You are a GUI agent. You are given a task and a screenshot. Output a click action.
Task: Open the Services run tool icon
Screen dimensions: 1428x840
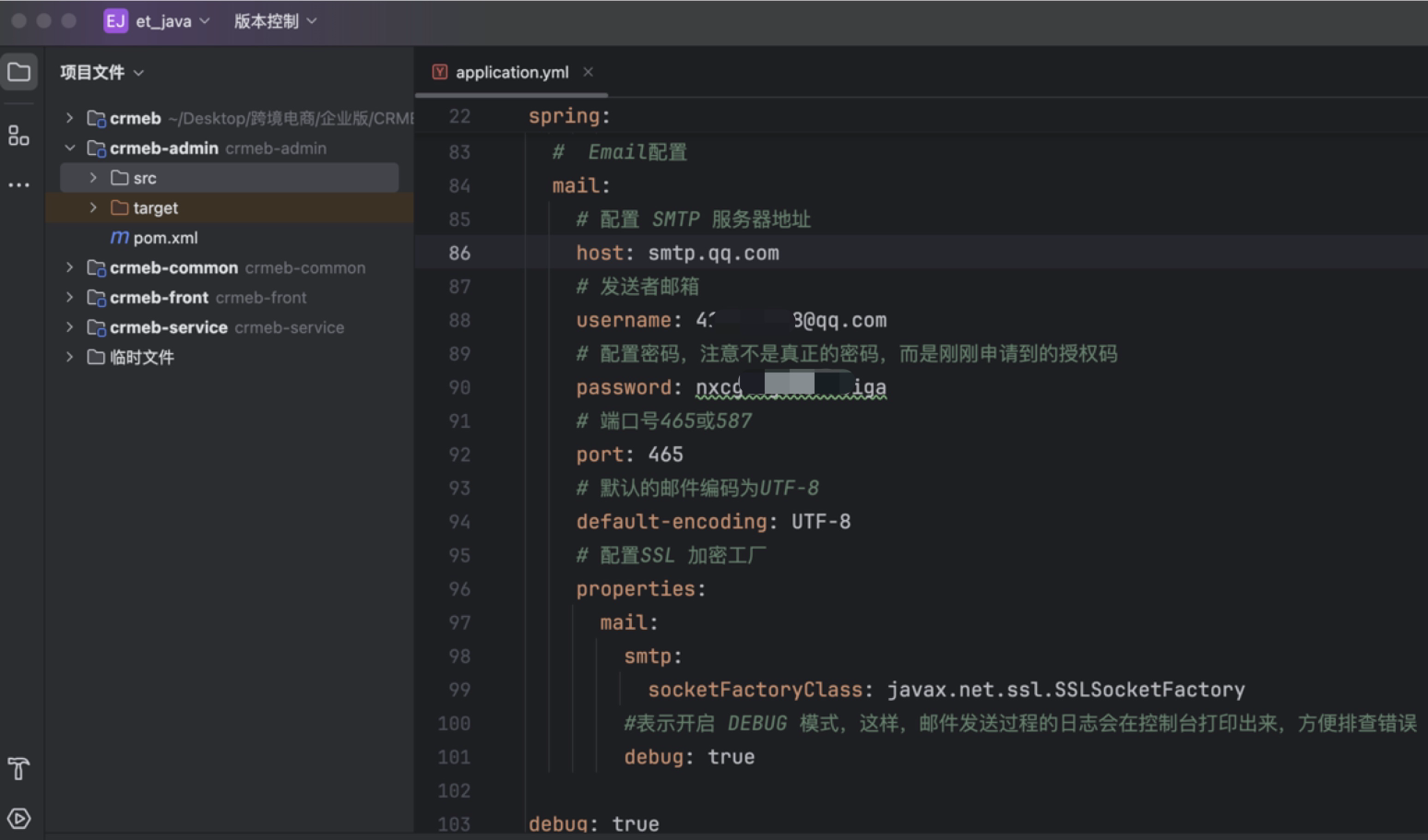[18, 818]
